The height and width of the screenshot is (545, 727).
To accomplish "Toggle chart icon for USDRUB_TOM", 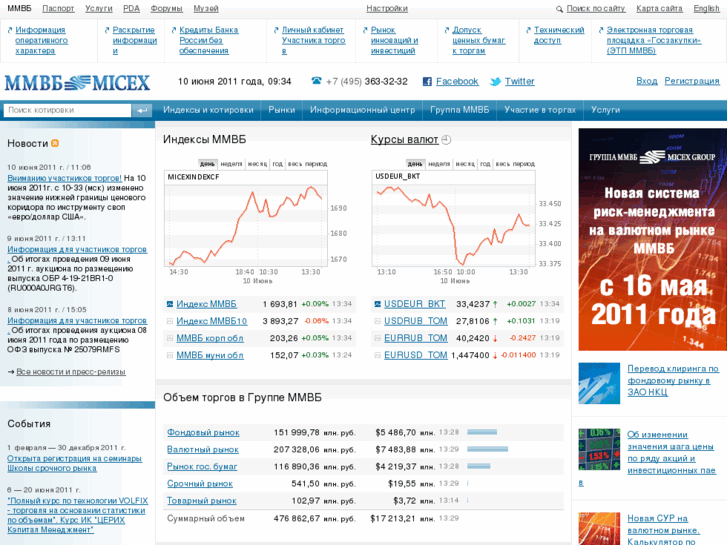I will pos(377,321).
